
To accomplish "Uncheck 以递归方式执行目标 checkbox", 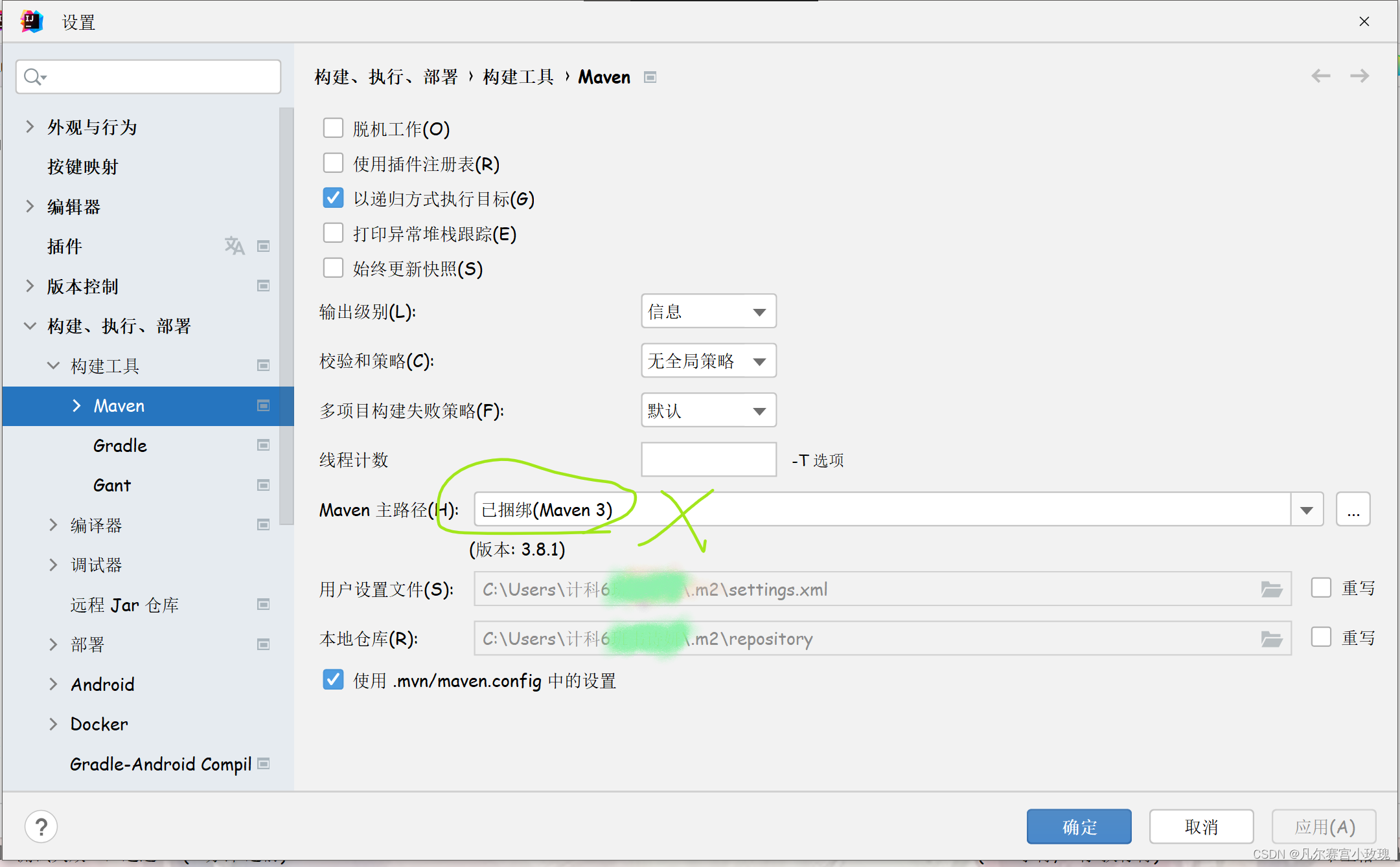I will pos(333,198).
